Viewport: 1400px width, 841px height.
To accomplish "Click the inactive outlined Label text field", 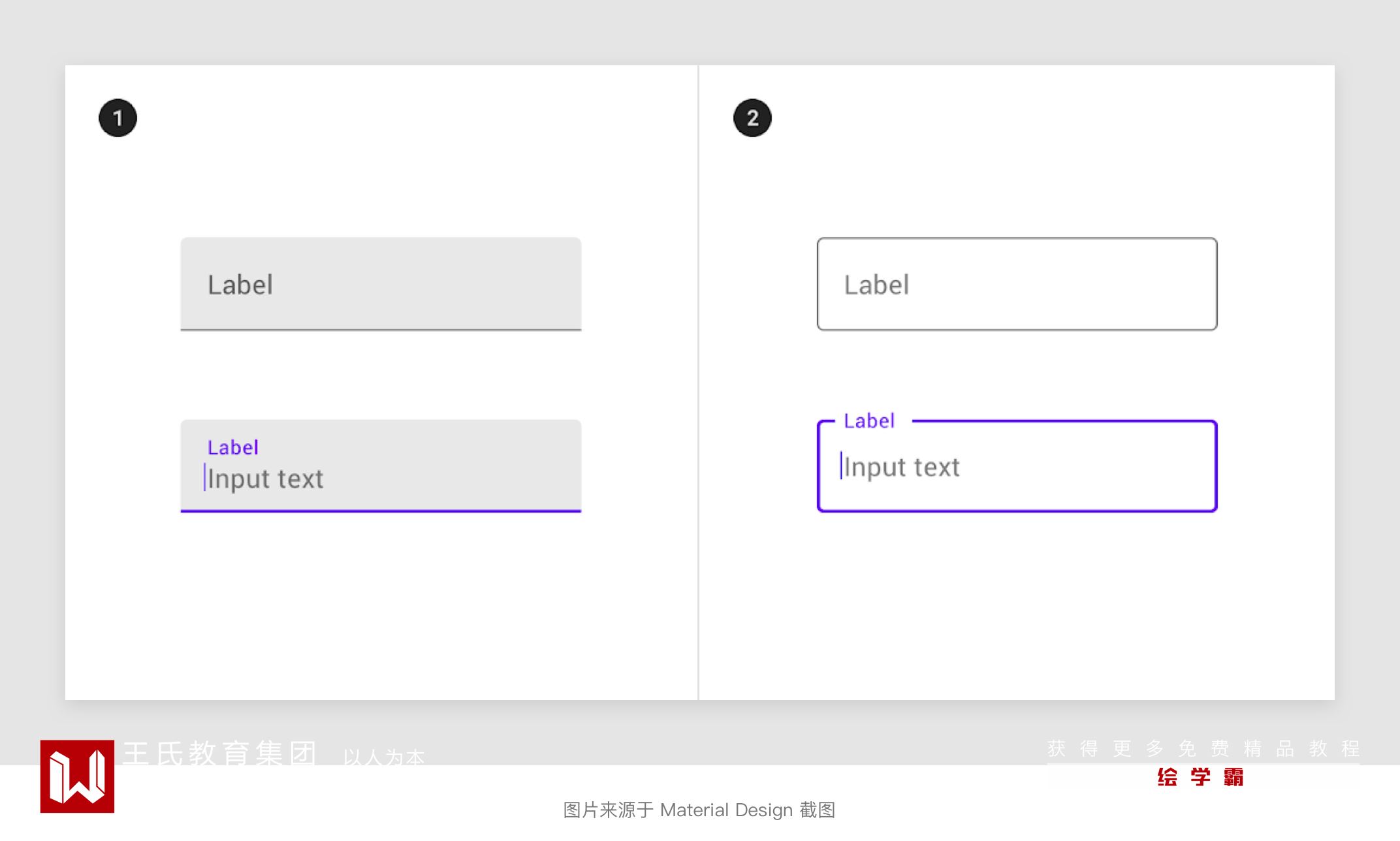I will point(1017,284).
